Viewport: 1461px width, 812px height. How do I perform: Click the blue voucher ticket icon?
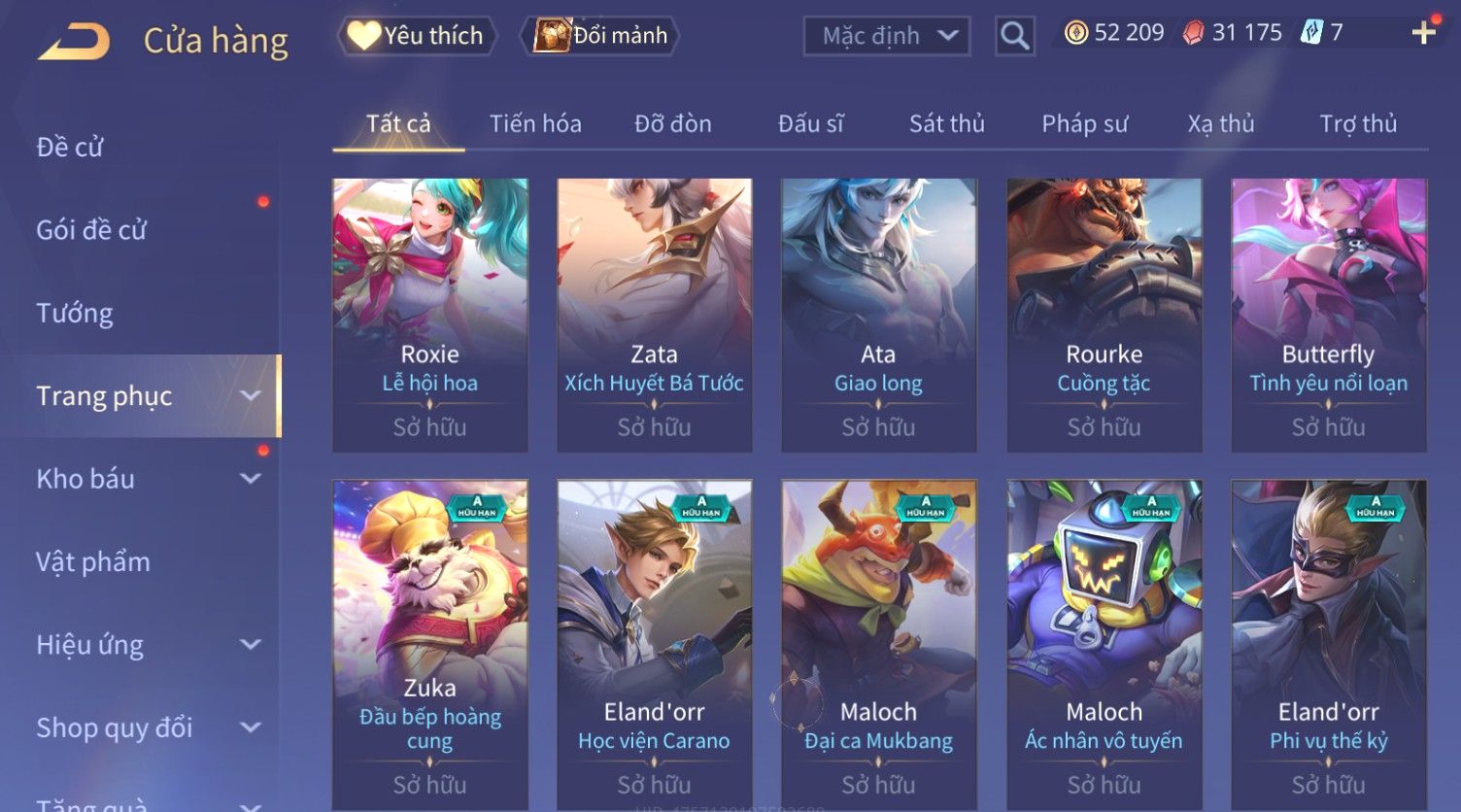[1311, 33]
